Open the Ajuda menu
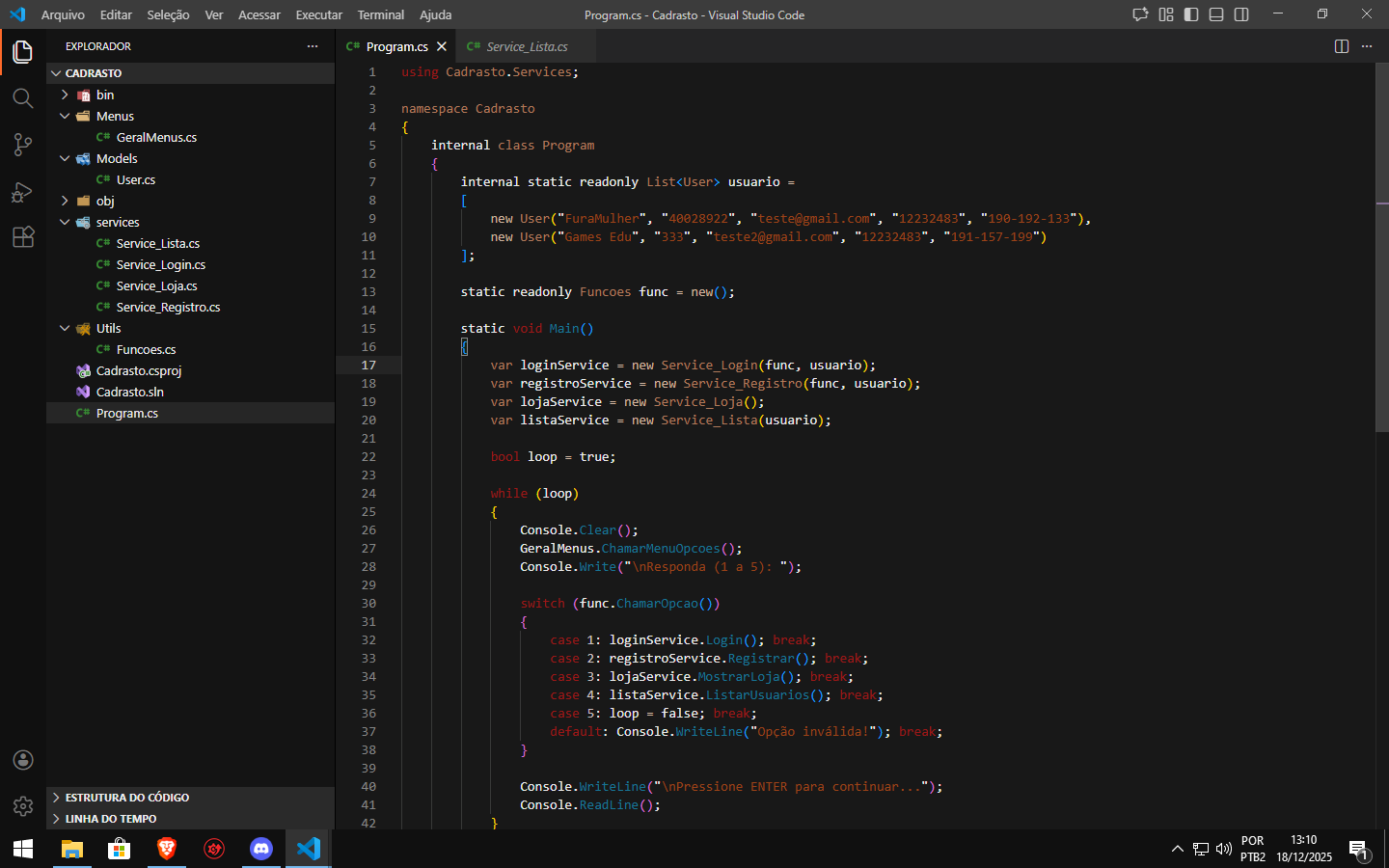Viewport: 1389px width, 868px height. point(435,14)
